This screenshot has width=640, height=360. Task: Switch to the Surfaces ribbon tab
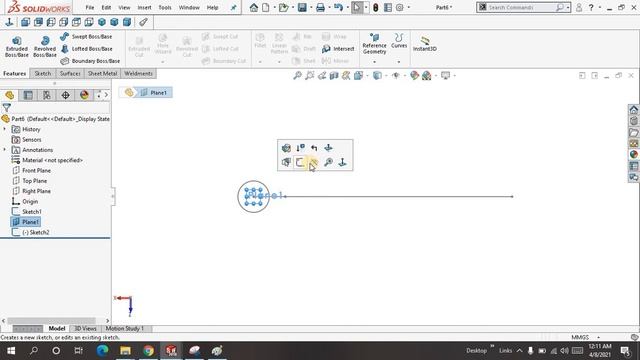pyautogui.click(x=70, y=73)
